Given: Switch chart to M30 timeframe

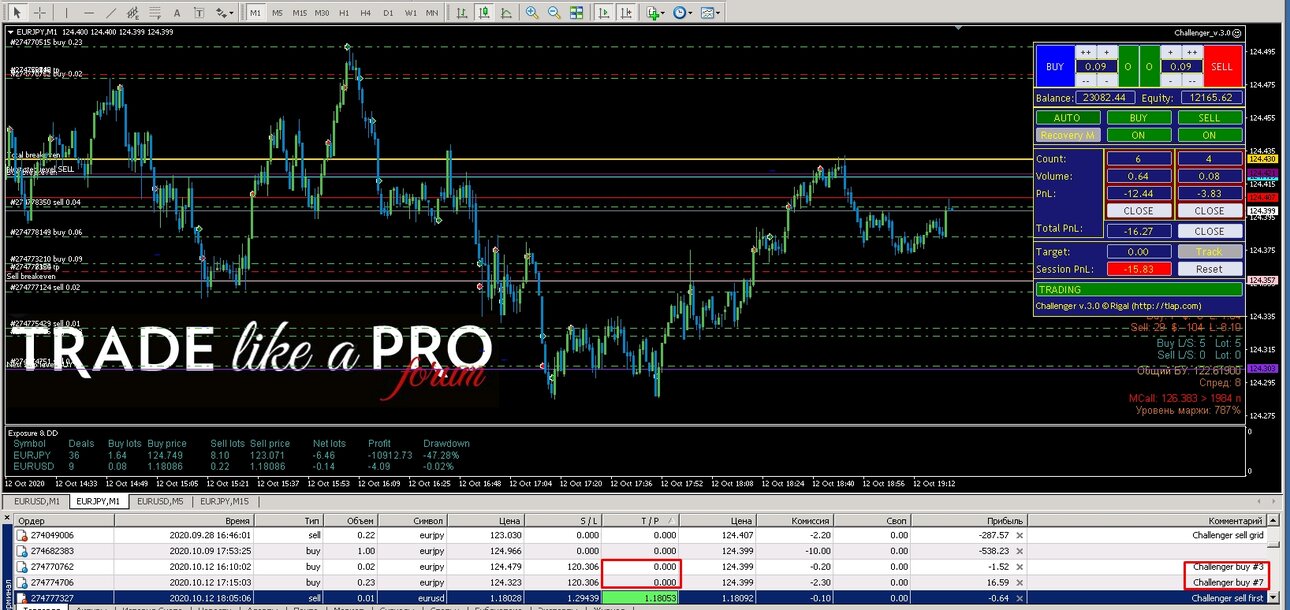Looking at the screenshot, I should (x=322, y=13).
